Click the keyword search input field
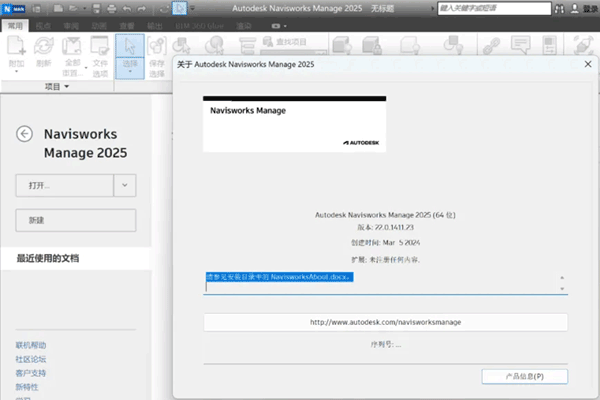The height and width of the screenshot is (400, 600). click(494, 8)
